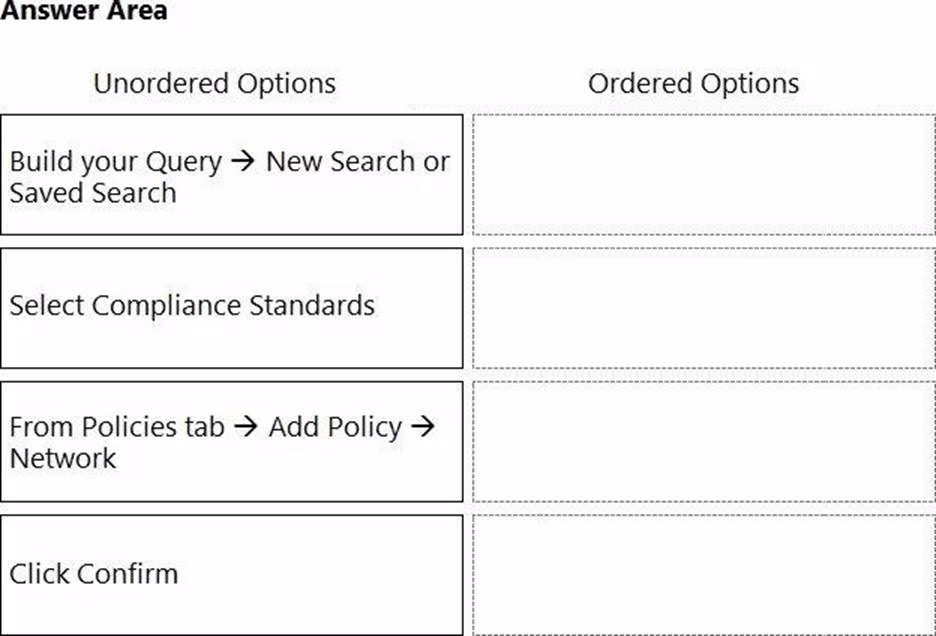Click the arrow after 'Build your Query'
936x636 pixels.
coord(243,162)
